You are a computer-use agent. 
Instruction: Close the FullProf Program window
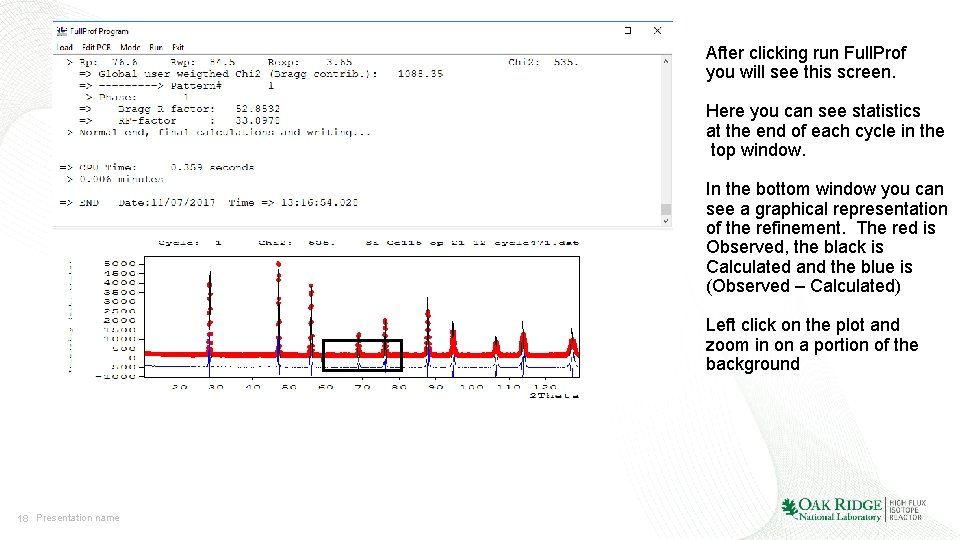coord(657,31)
